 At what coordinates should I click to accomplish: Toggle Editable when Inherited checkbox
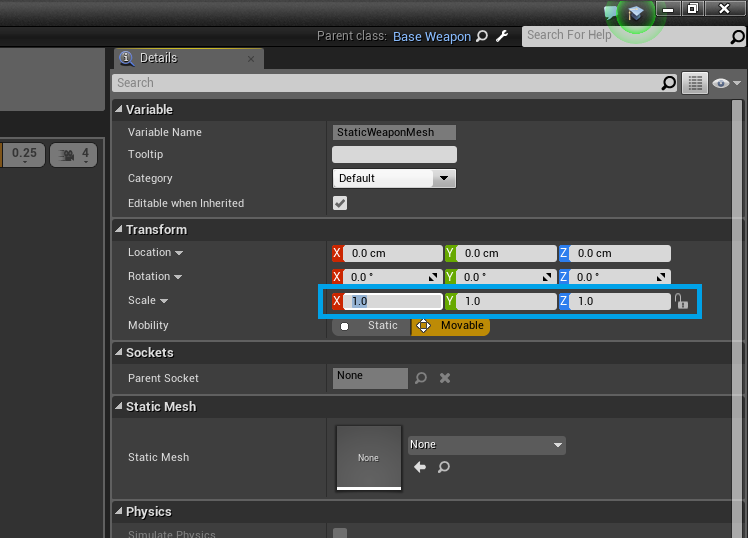pos(340,203)
